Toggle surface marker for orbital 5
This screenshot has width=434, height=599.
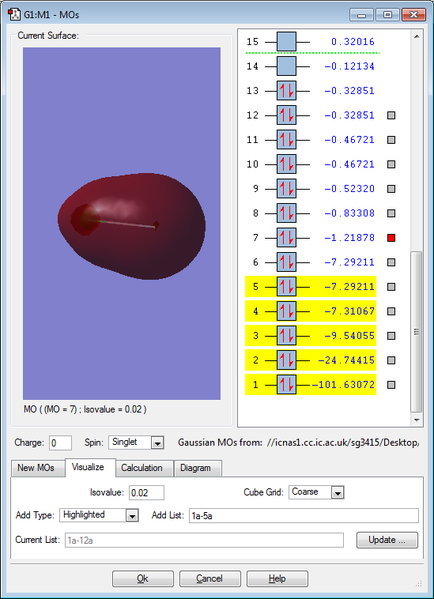[x=391, y=287]
